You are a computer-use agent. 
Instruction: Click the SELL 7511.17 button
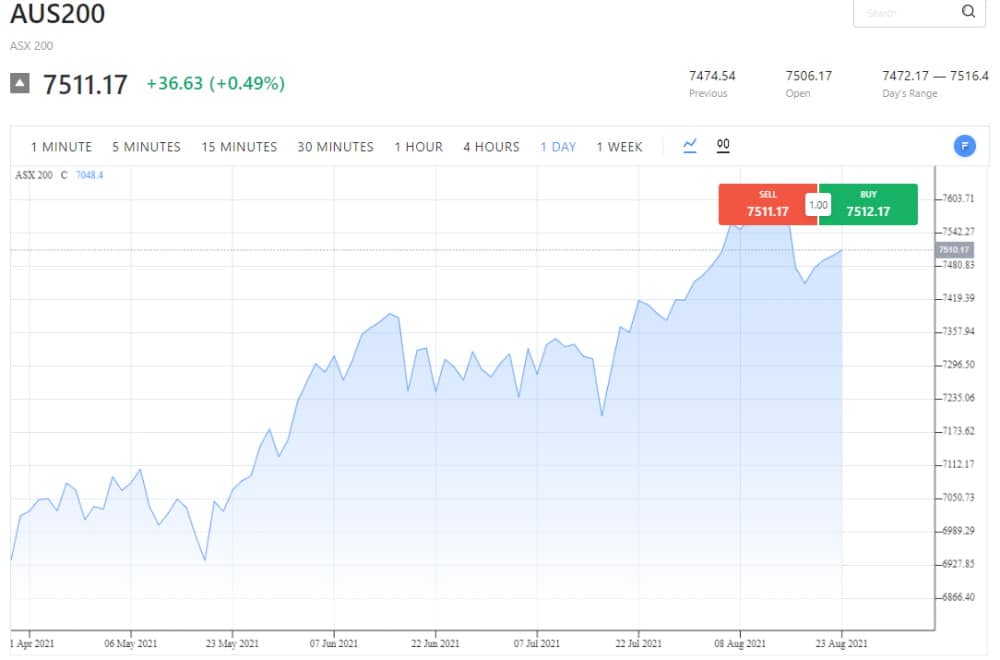[x=767, y=204]
